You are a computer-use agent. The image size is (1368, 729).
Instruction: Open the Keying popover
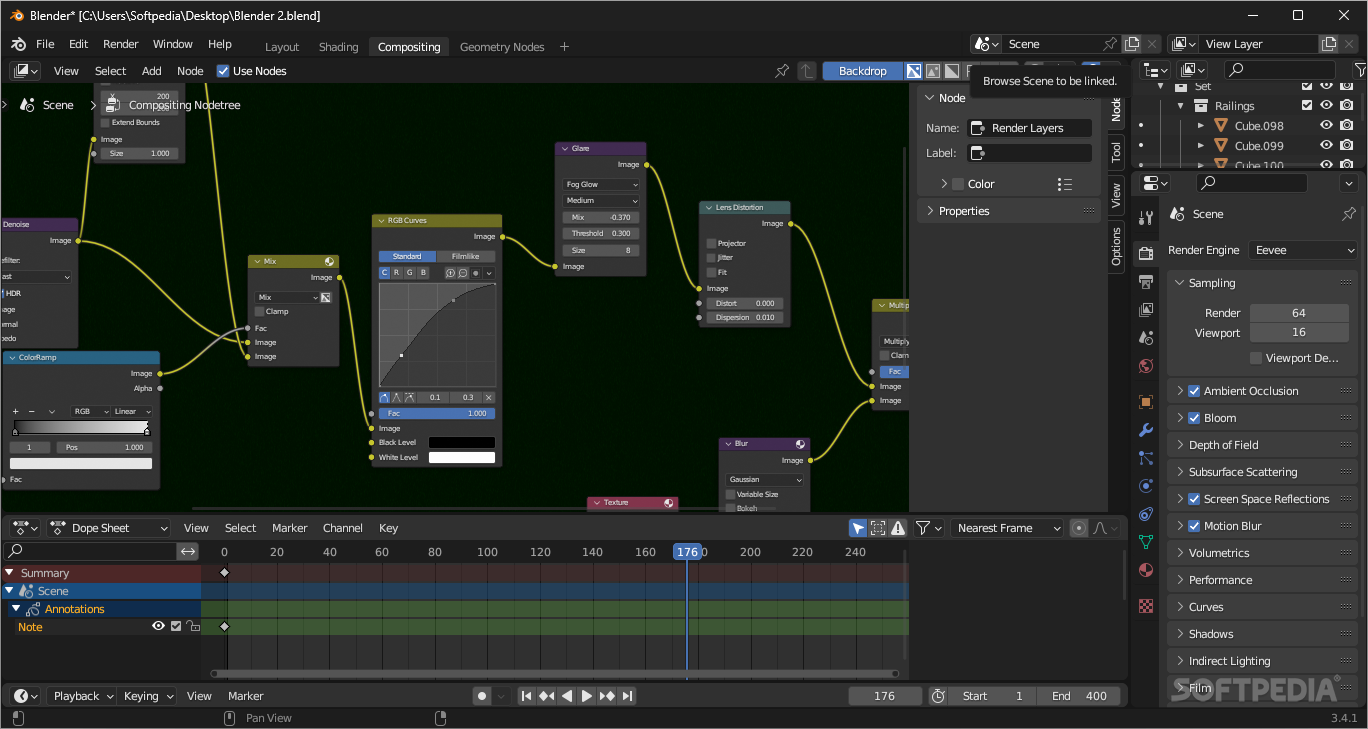point(148,696)
